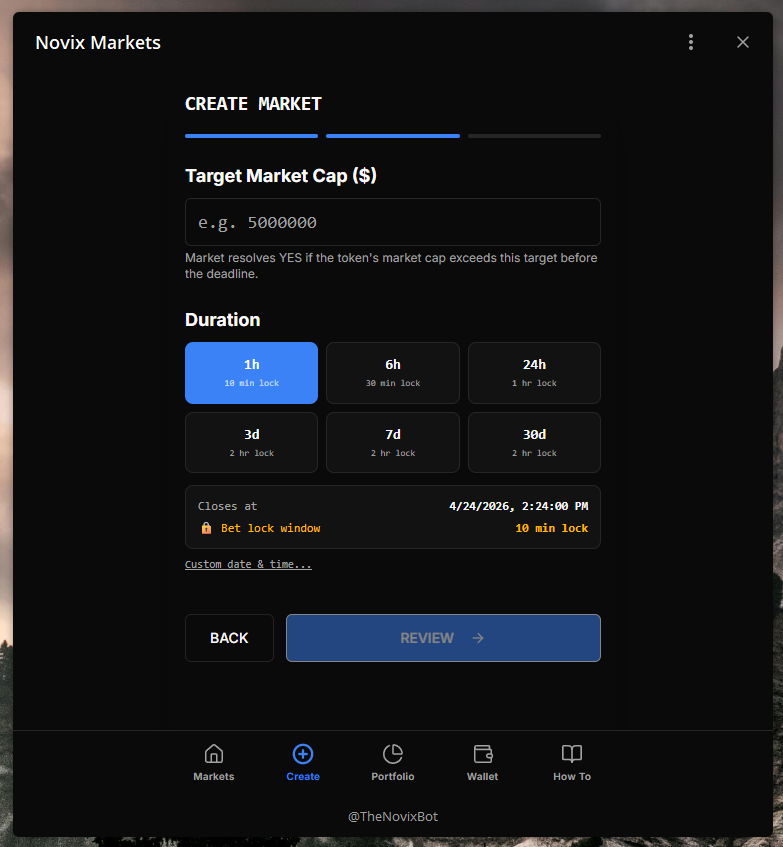Click the orange bet lock padlock icon

[206, 528]
